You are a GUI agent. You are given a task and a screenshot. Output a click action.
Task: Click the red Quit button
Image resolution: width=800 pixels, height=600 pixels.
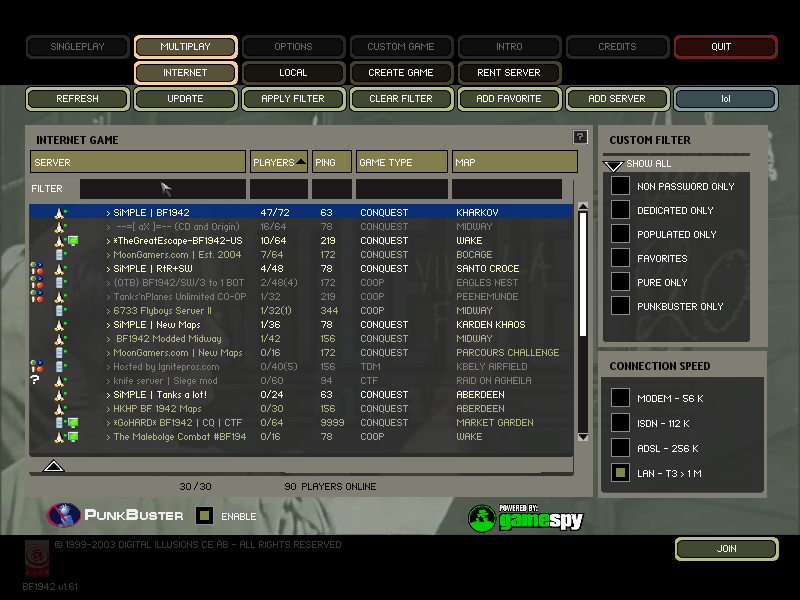tap(726, 46)
